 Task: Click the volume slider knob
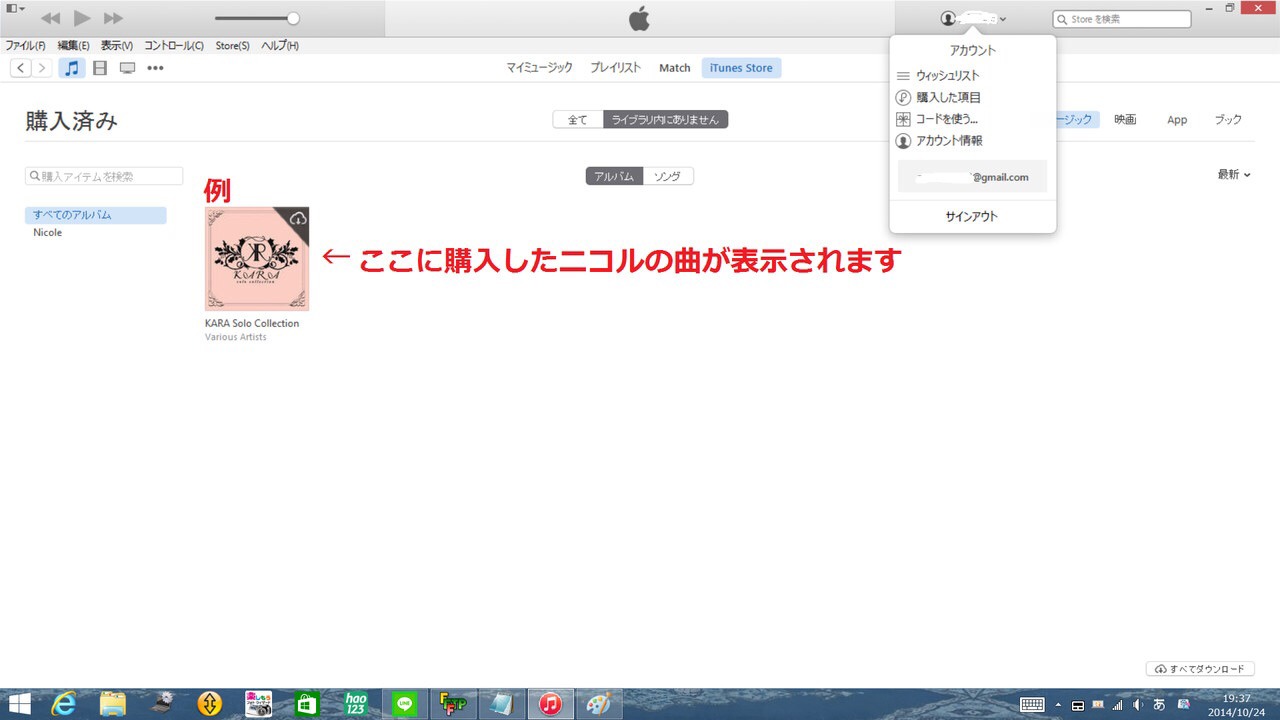(293, 18)
